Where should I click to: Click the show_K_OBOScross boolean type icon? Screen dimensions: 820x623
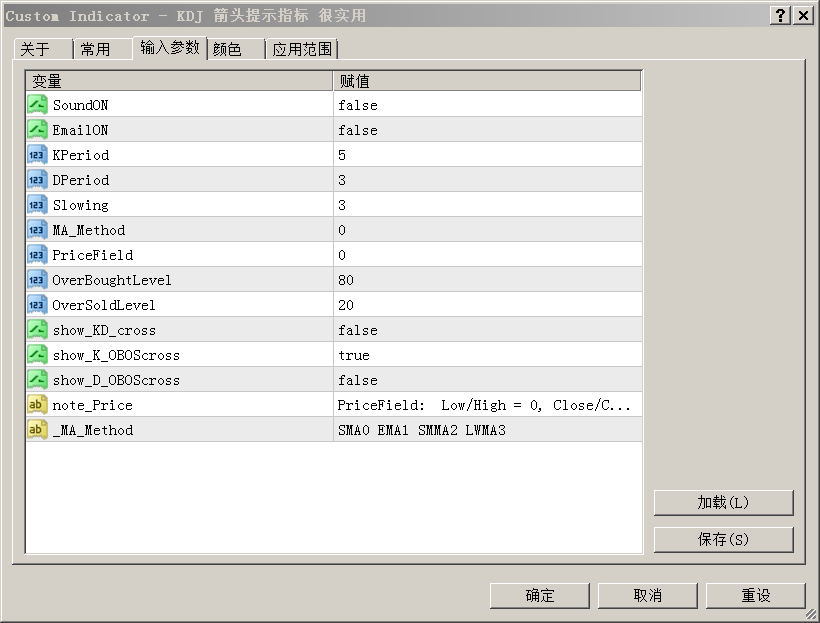[37, 355]
